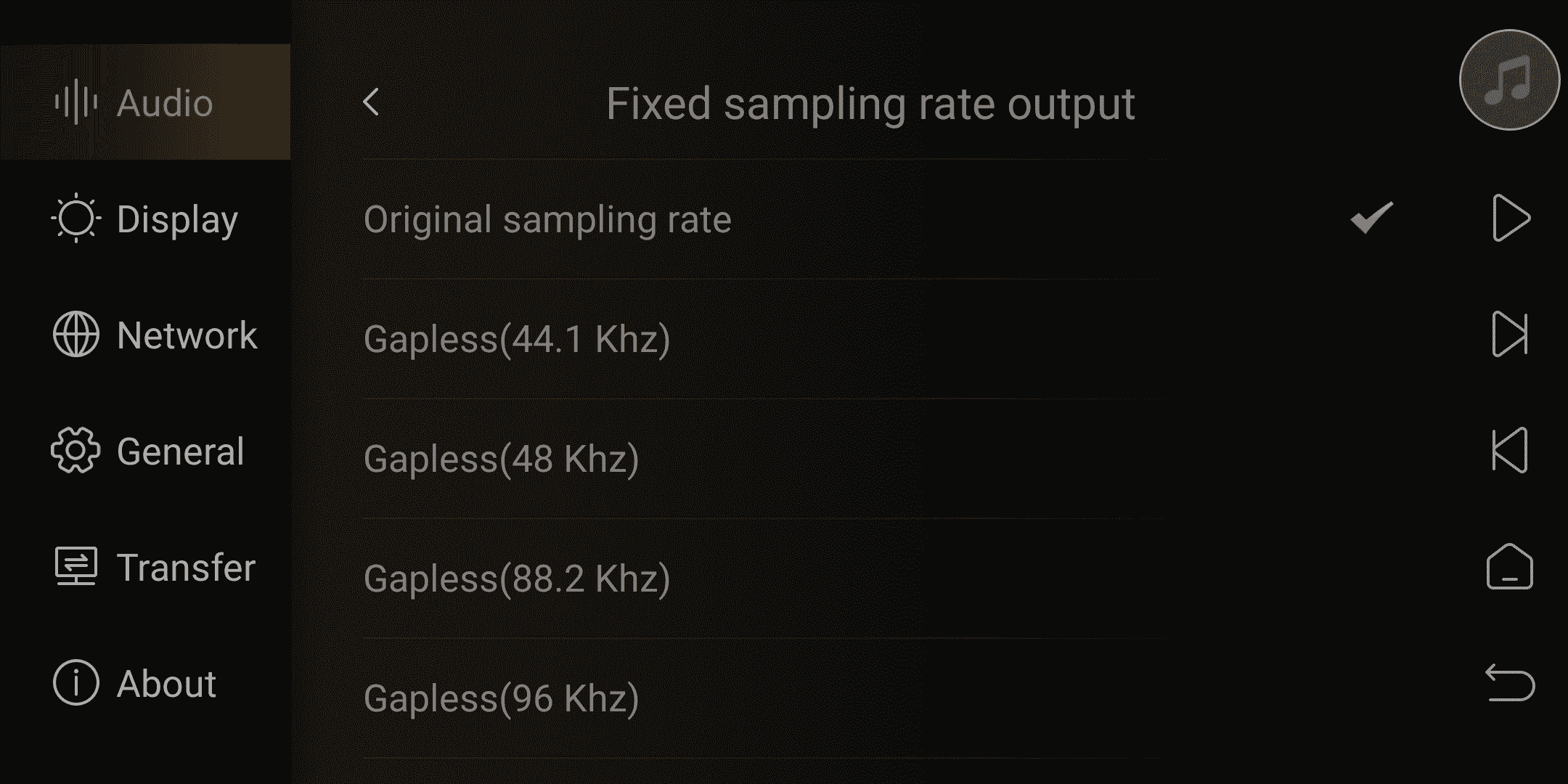Screen dimensions: 1568x784
Task: Go to previous track icon
Action: 1510,450
